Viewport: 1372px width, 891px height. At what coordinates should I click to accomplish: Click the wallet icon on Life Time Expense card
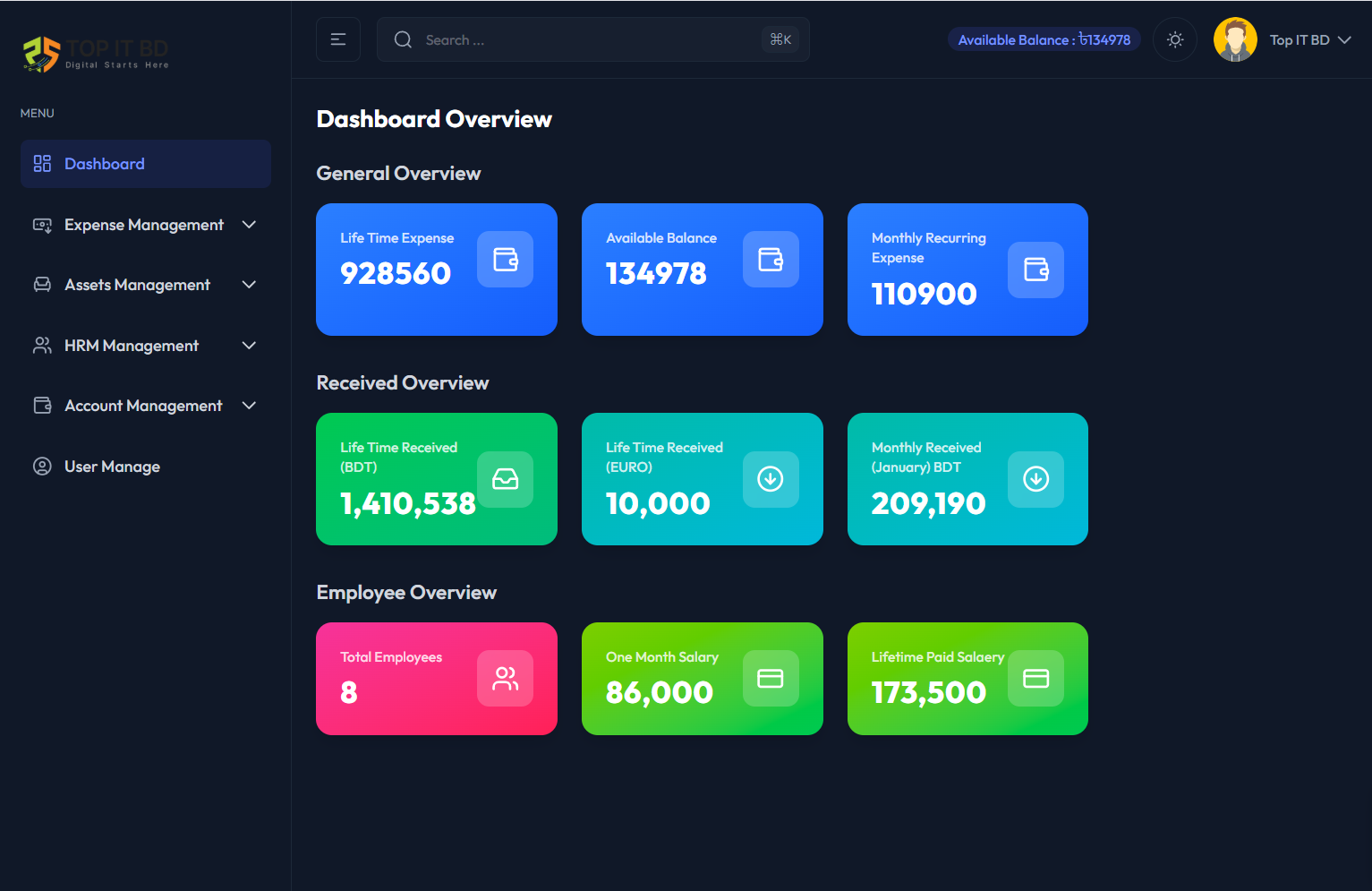point(505,259)
